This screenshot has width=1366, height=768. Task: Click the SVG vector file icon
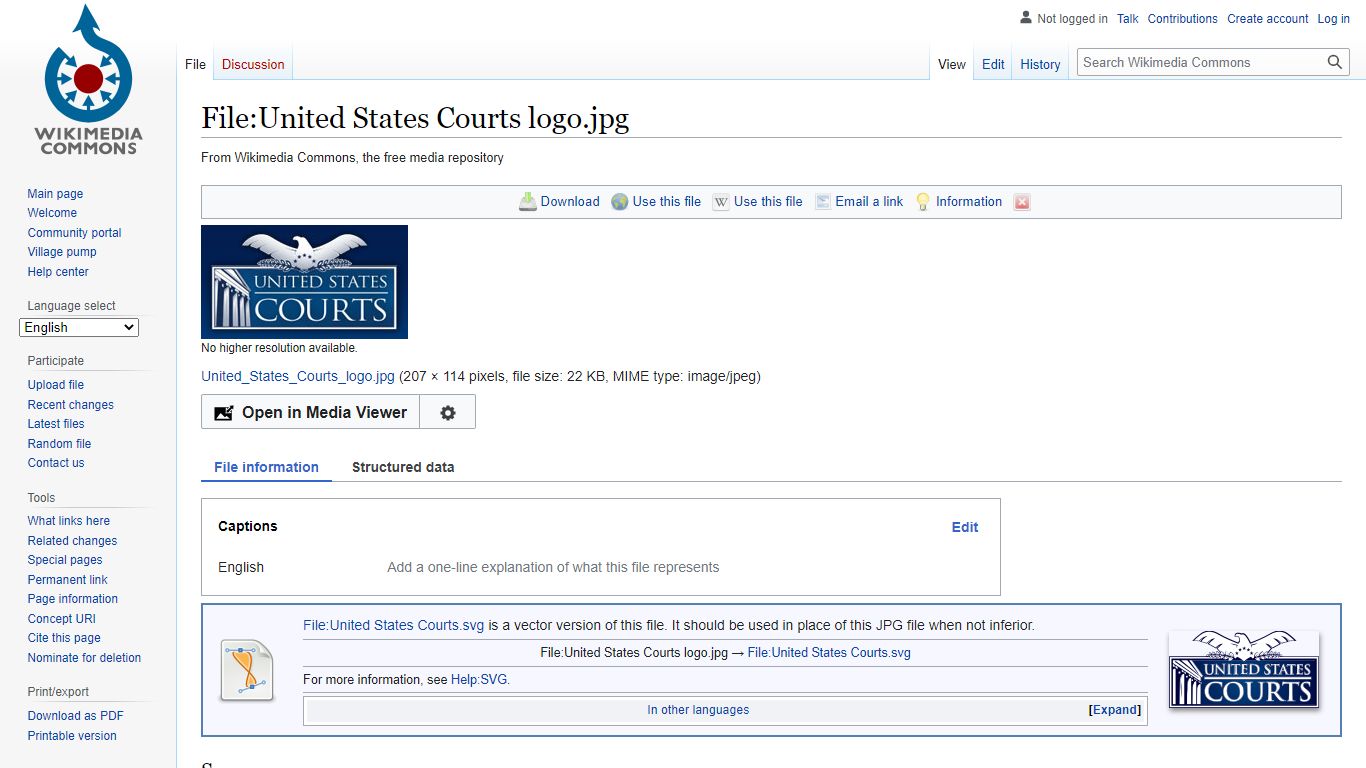[246, 669]
